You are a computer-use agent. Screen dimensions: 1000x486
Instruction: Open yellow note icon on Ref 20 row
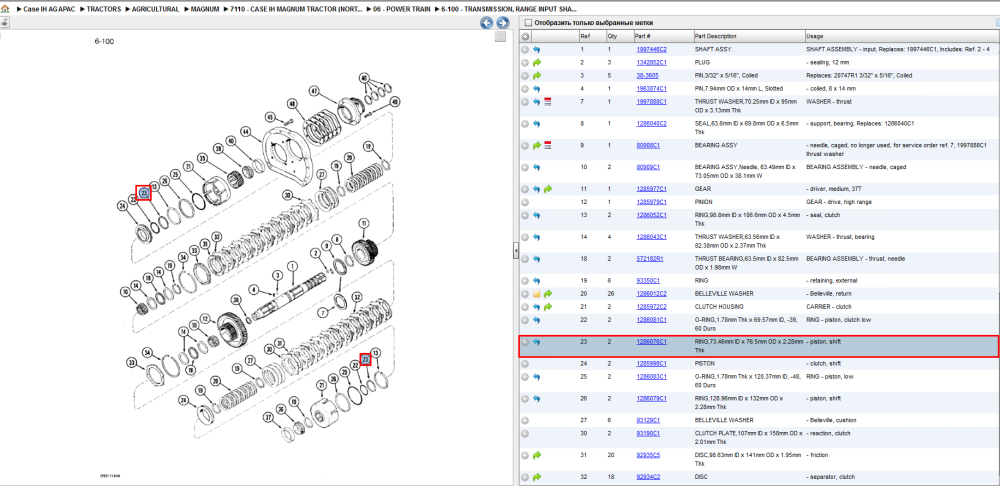536,294
